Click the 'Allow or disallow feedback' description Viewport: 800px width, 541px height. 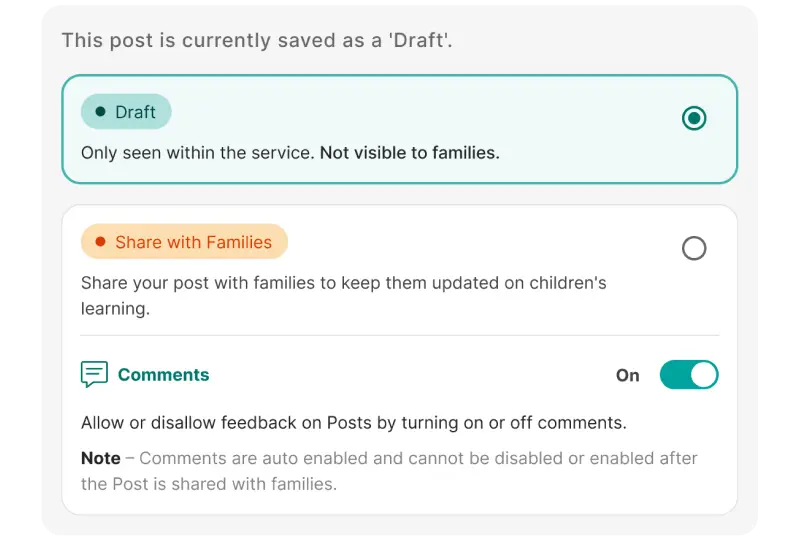tap(354, 423)
